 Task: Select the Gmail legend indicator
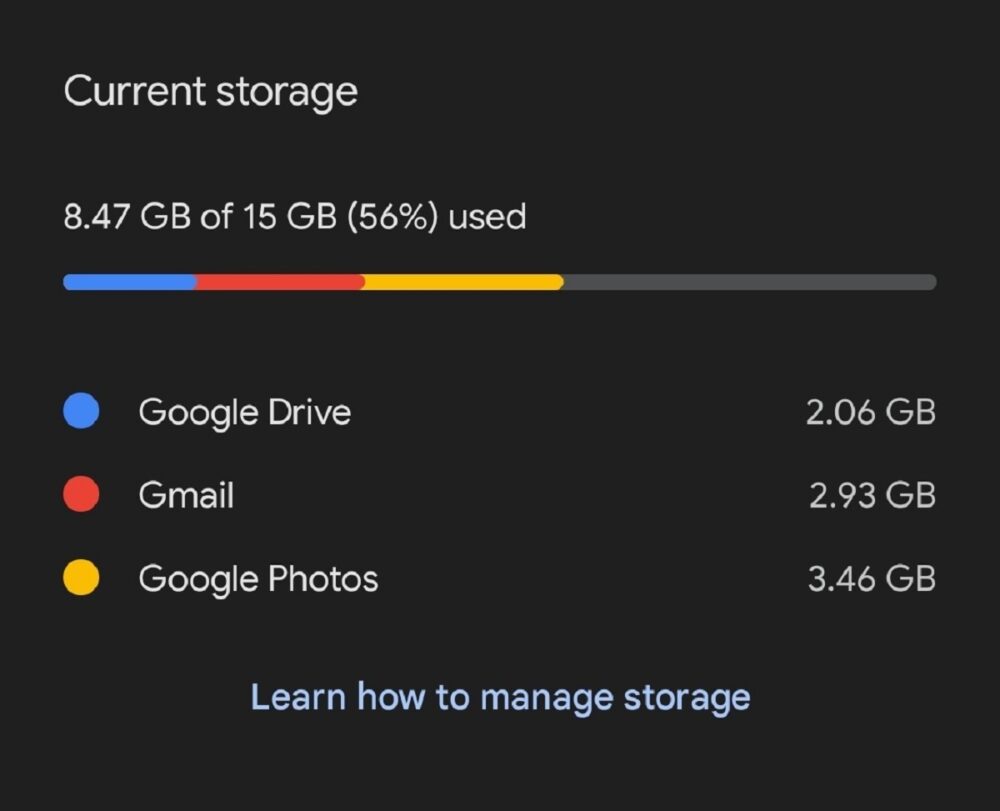tap(80, 495)
